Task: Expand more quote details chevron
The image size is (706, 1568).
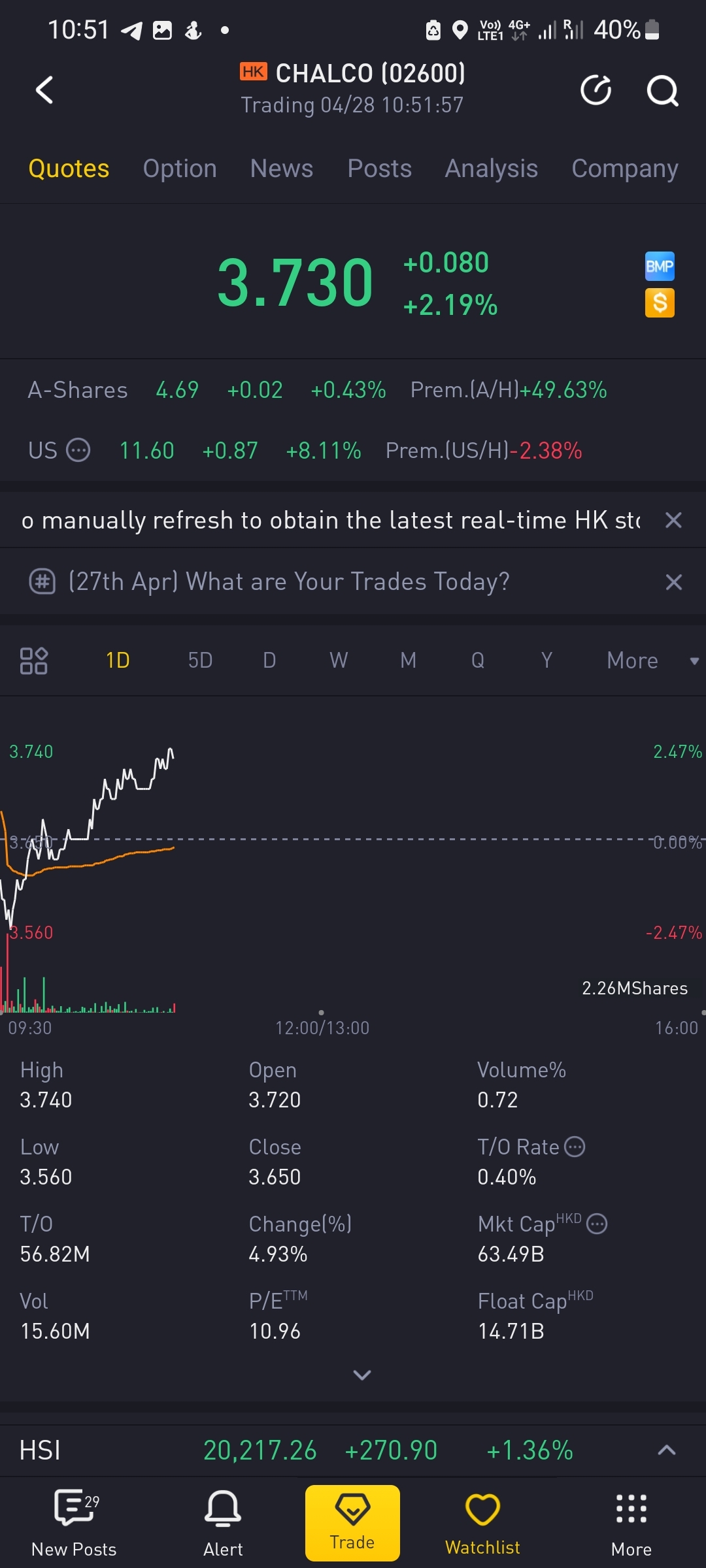Action: [x=361, y=1375]
